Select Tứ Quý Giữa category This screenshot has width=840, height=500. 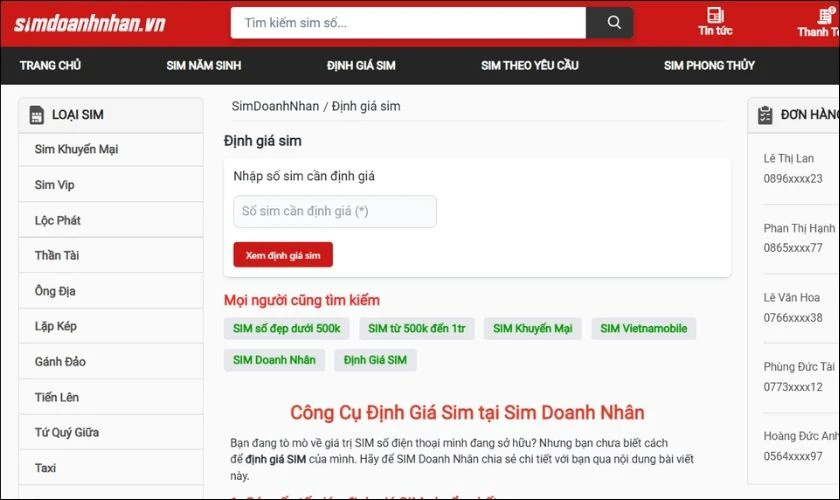click(x=111, y=432)
